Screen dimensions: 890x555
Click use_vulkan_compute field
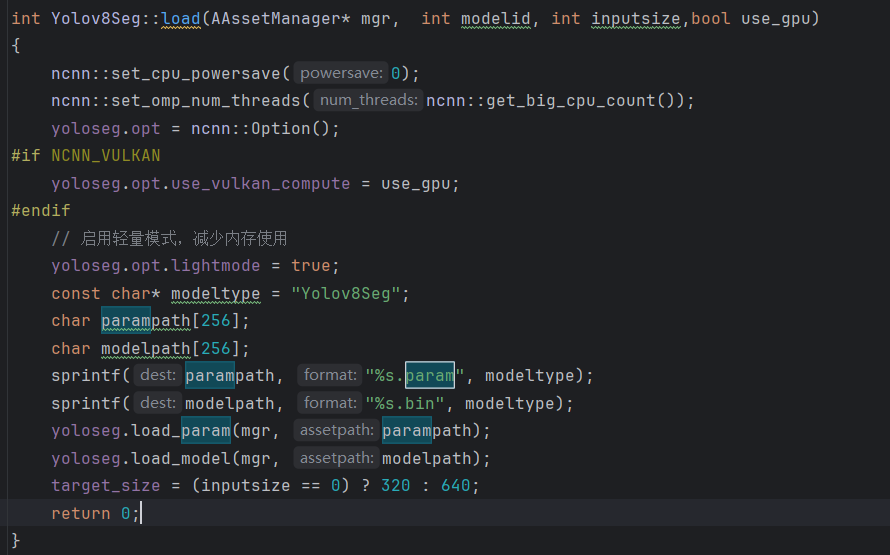pyautogui.click(x=261, y=184)
